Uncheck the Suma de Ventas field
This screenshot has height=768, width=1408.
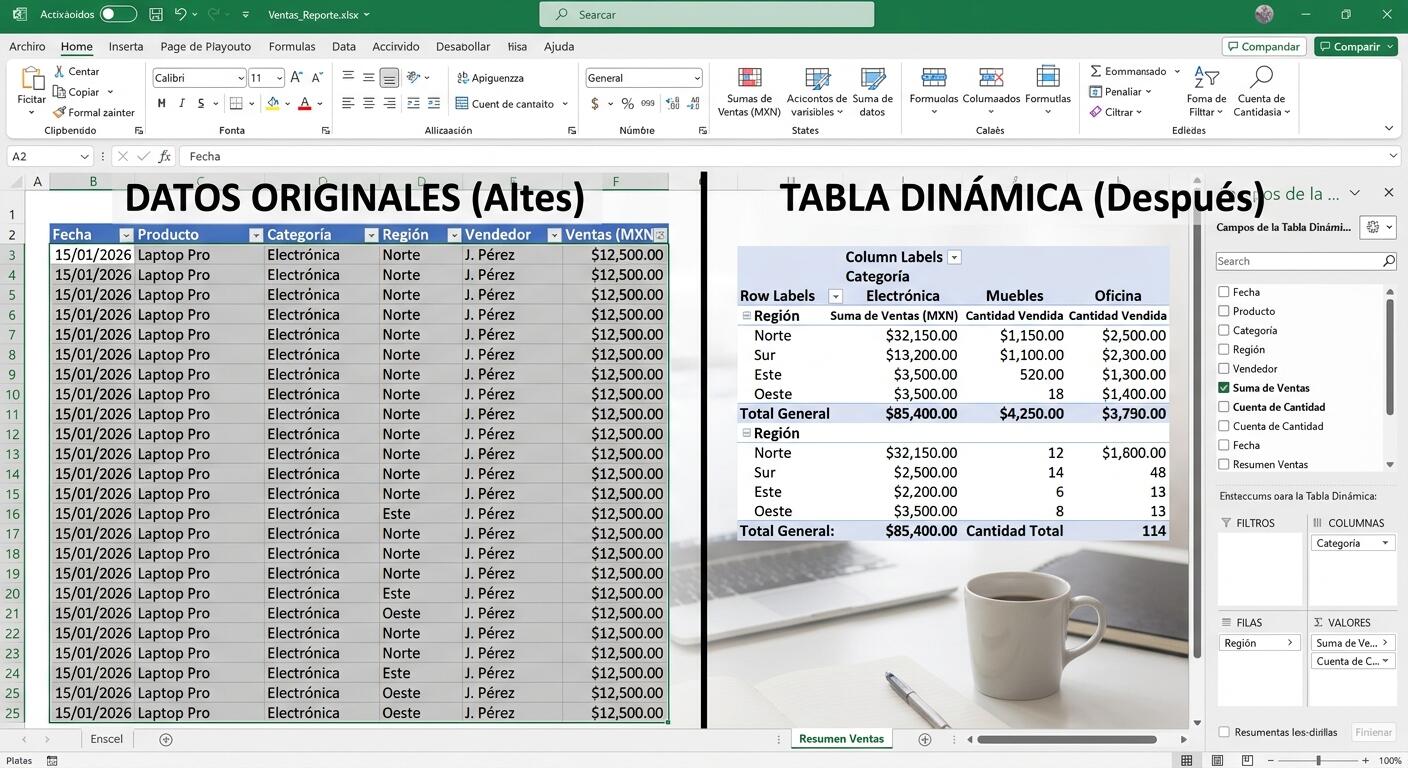click(x=1224, y=387)
